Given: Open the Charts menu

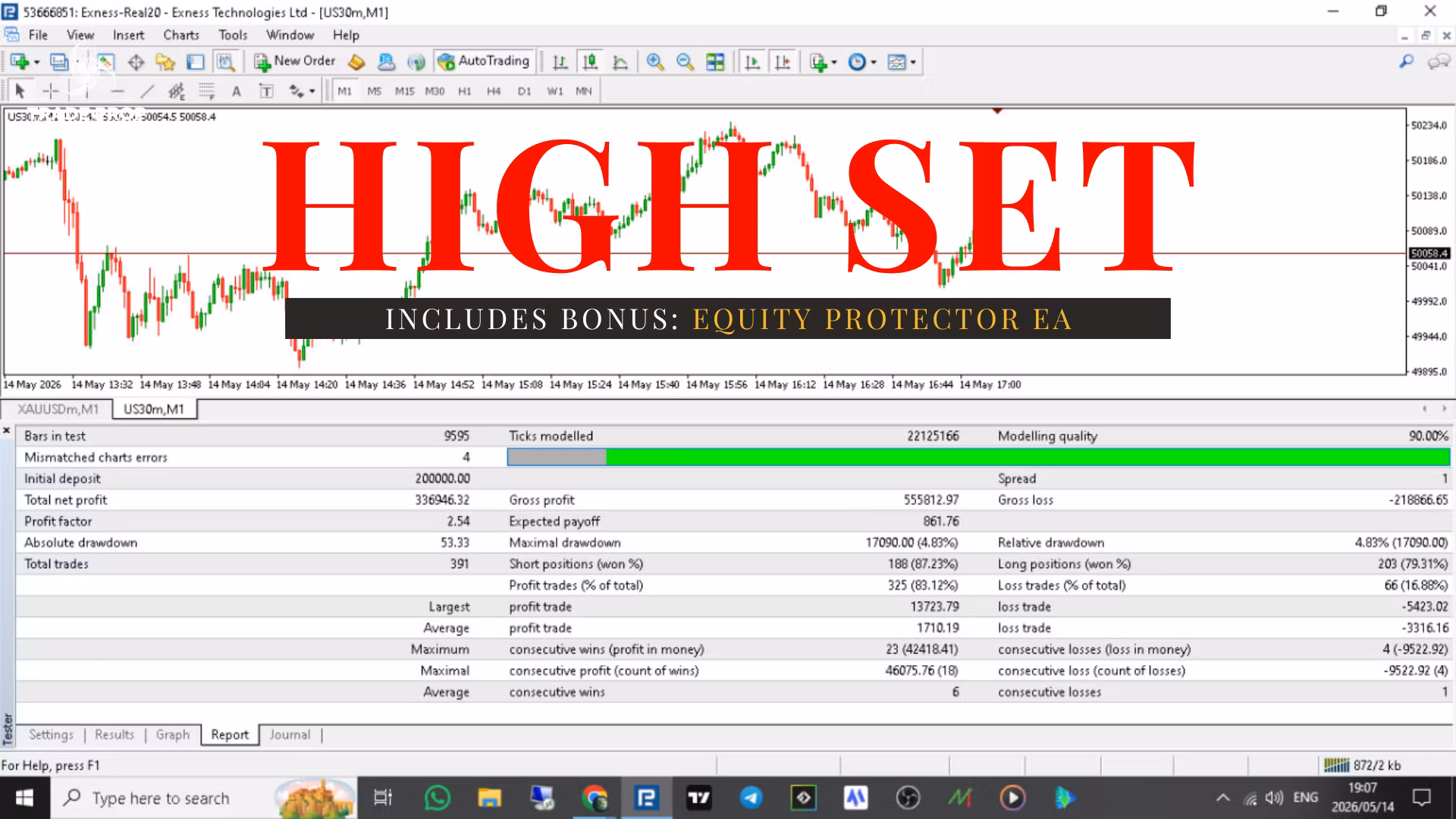Looking at the screenshot, I should 181,35.
